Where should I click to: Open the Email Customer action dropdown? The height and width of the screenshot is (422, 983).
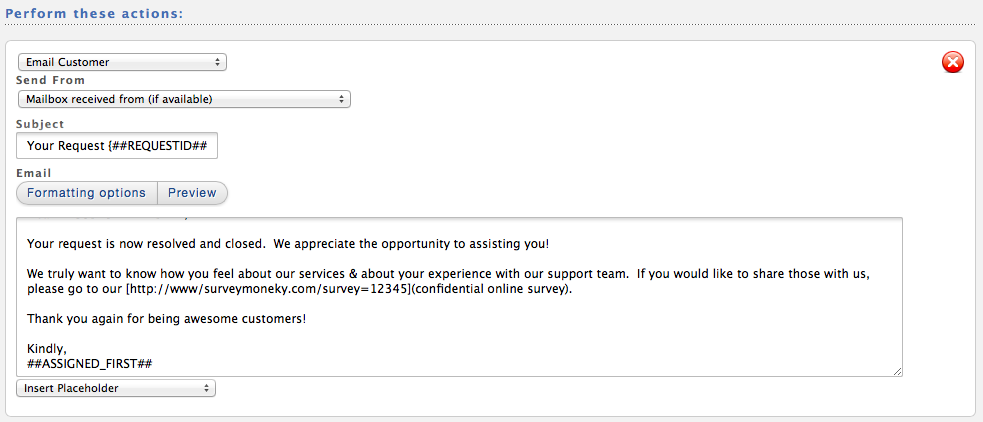coord(122,62)
